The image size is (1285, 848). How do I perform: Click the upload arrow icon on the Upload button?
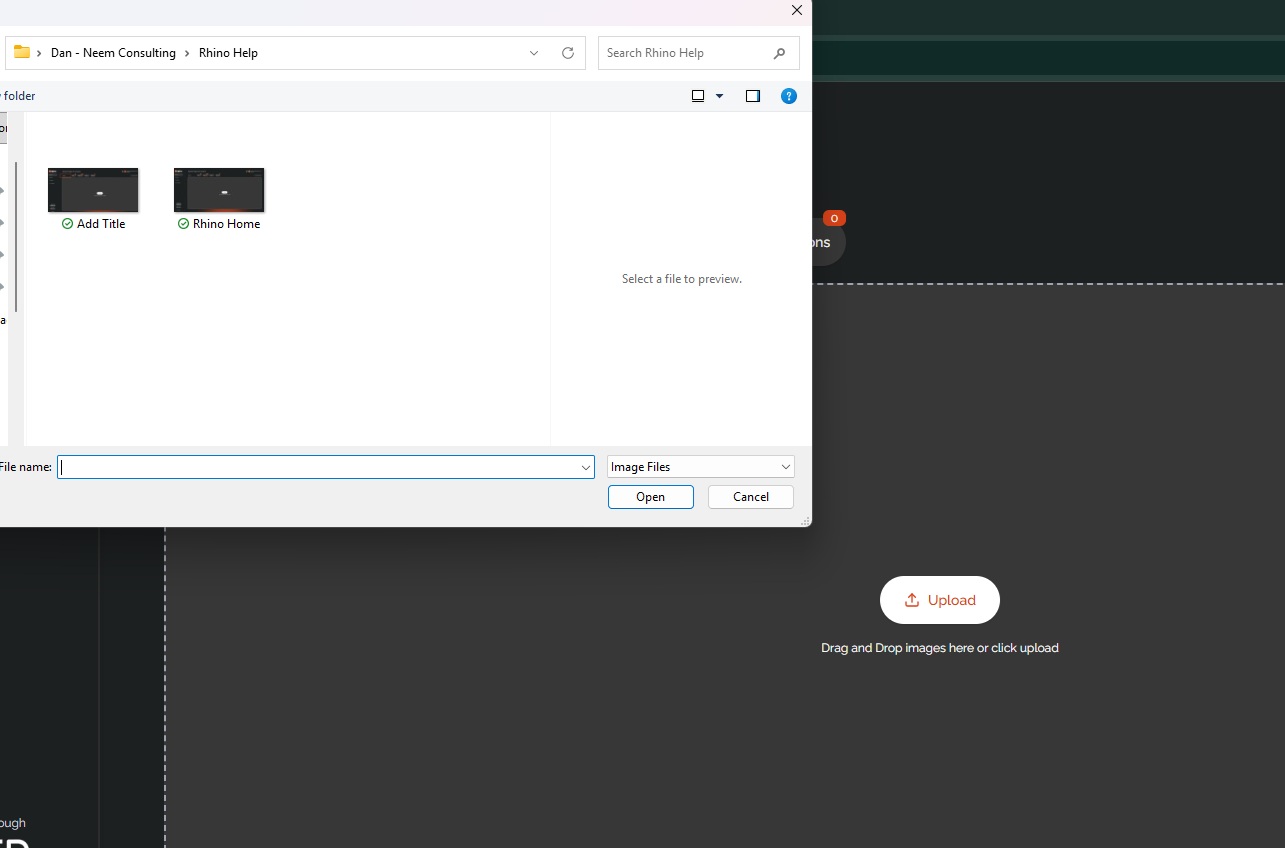point(912,600)
